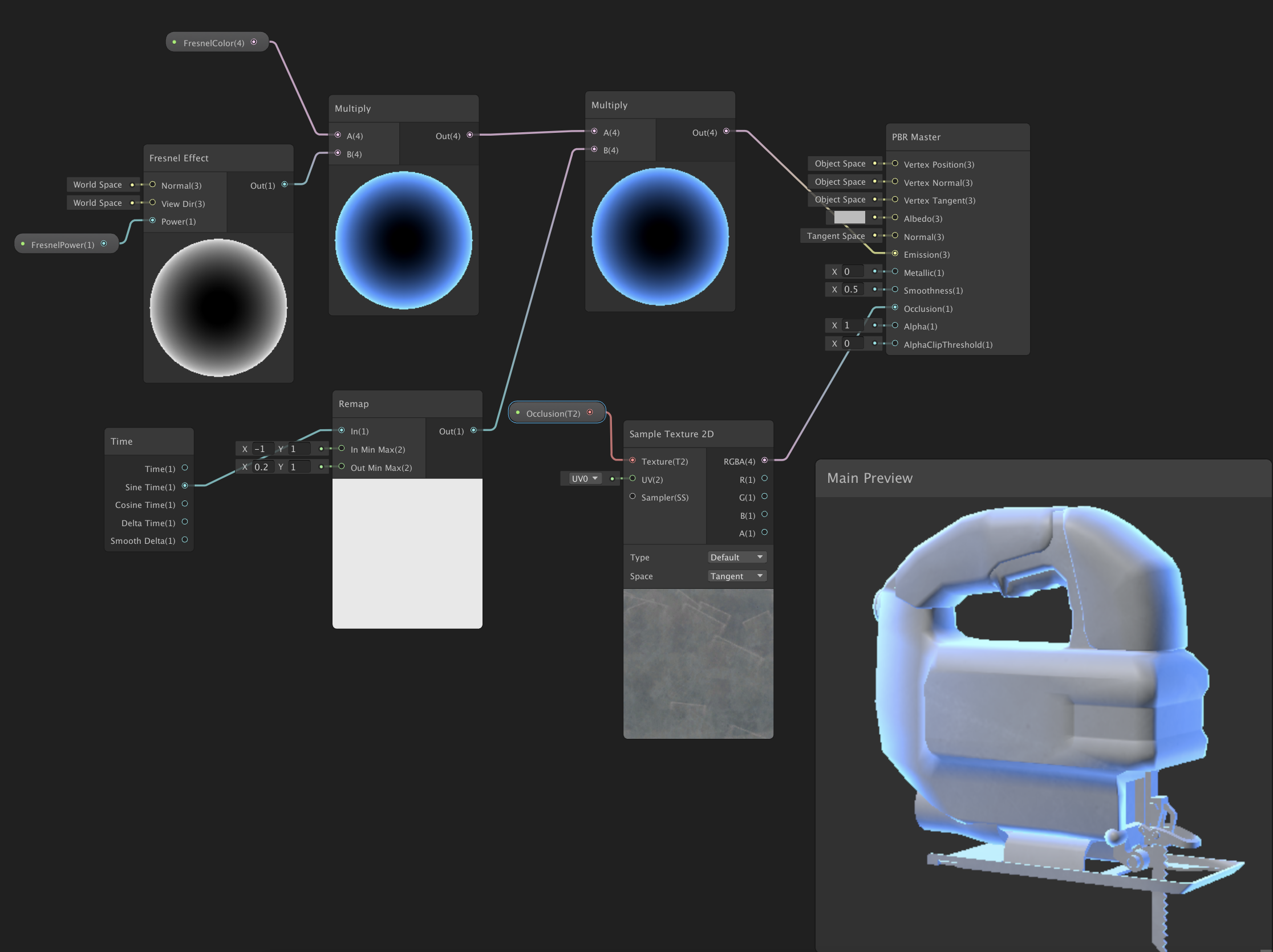Click Fresnel Effect Out(1) output port
1273x952 pixels.
pos(284,185)
